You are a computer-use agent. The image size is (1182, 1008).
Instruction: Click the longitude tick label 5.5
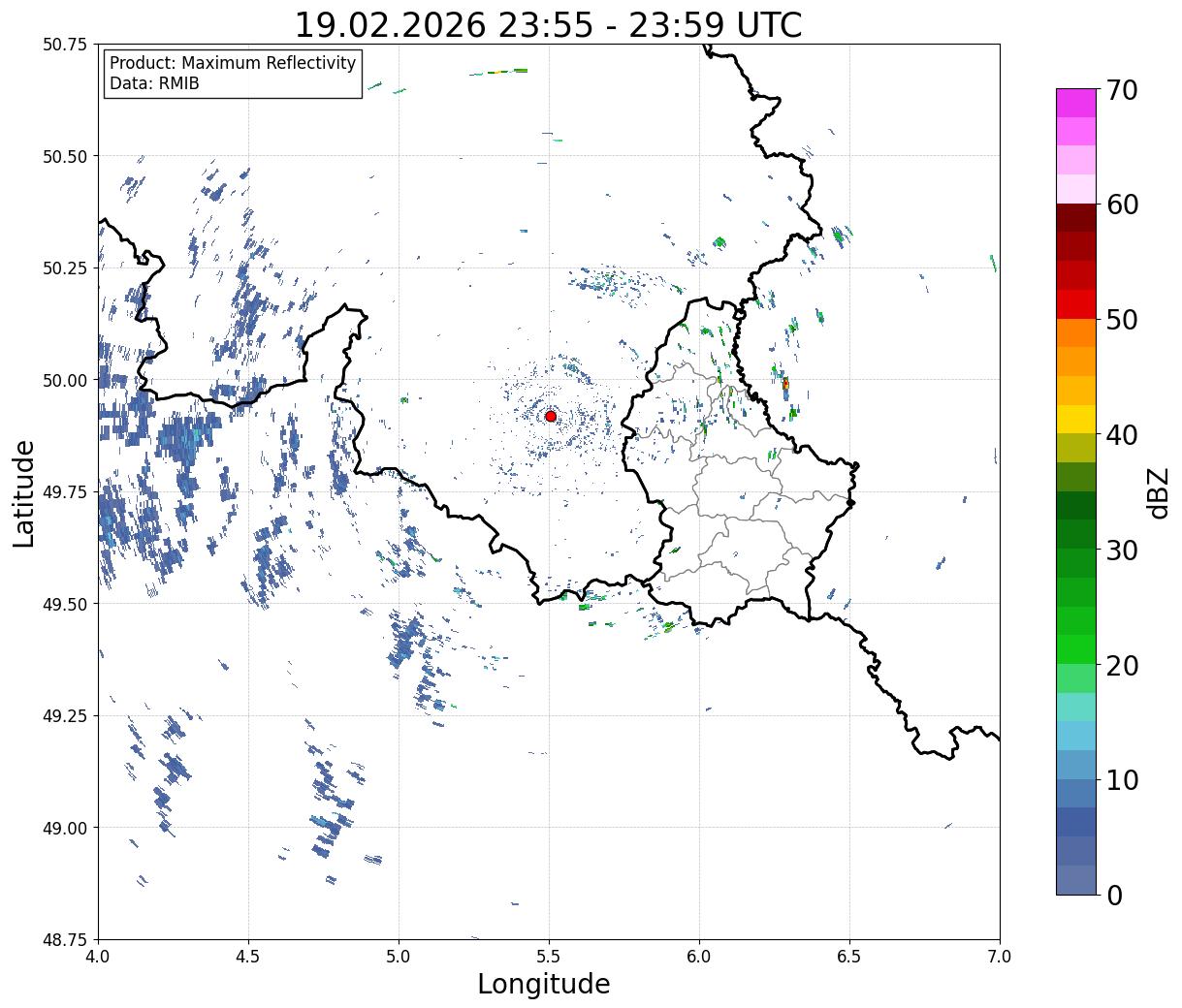pyautogui.click(x=549, y=957)
